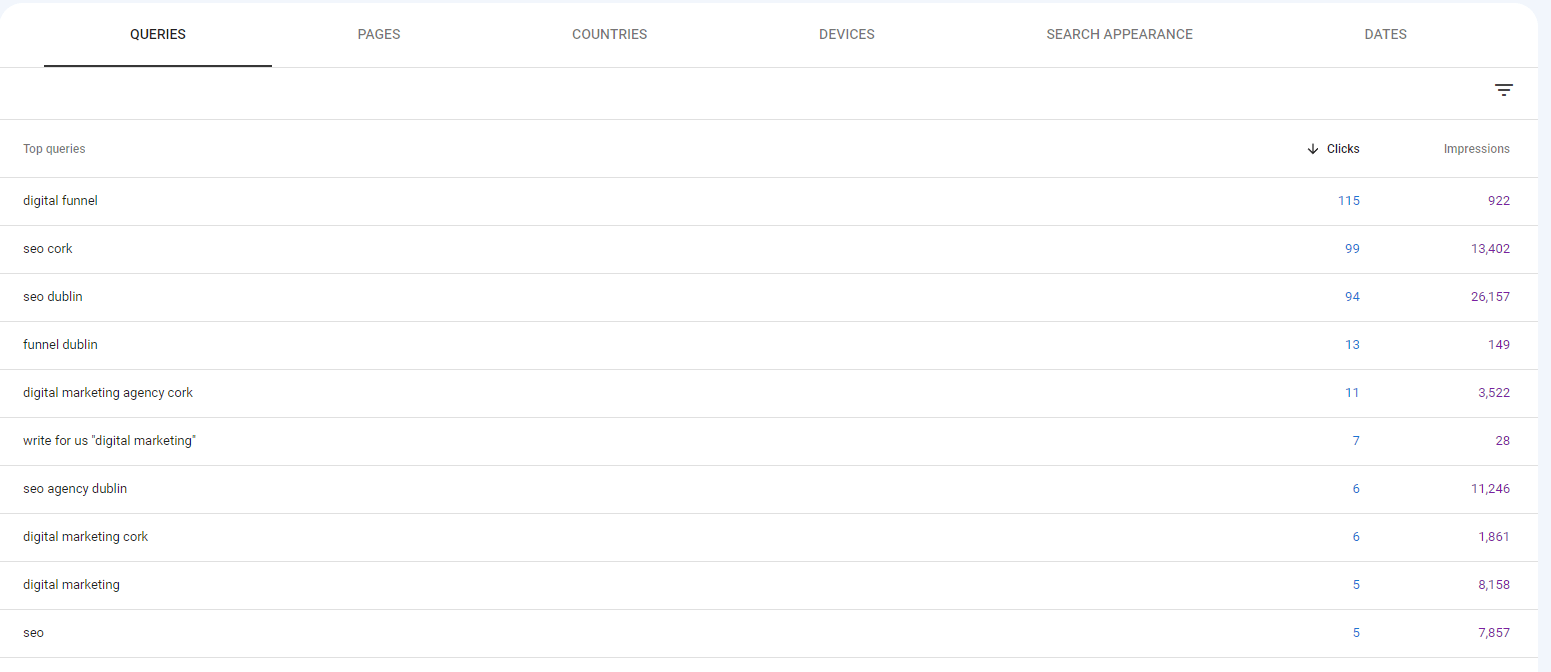
Task: Open the "seo agency dublin" query
Action: [x=75, y=489]
